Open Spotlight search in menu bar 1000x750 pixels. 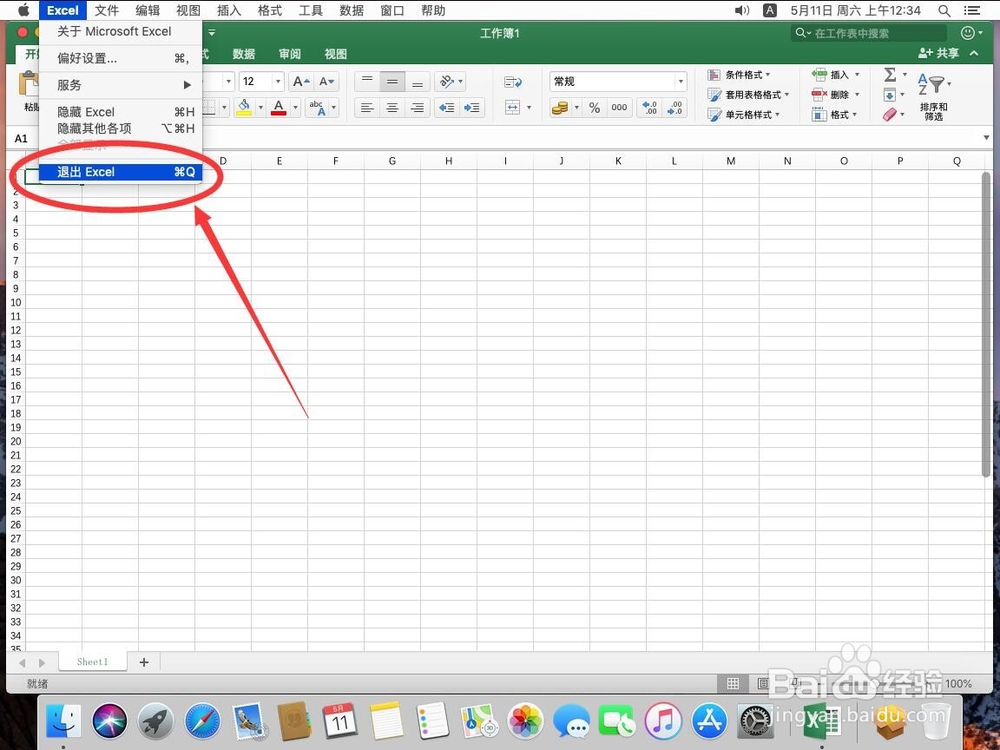point(945,10)
